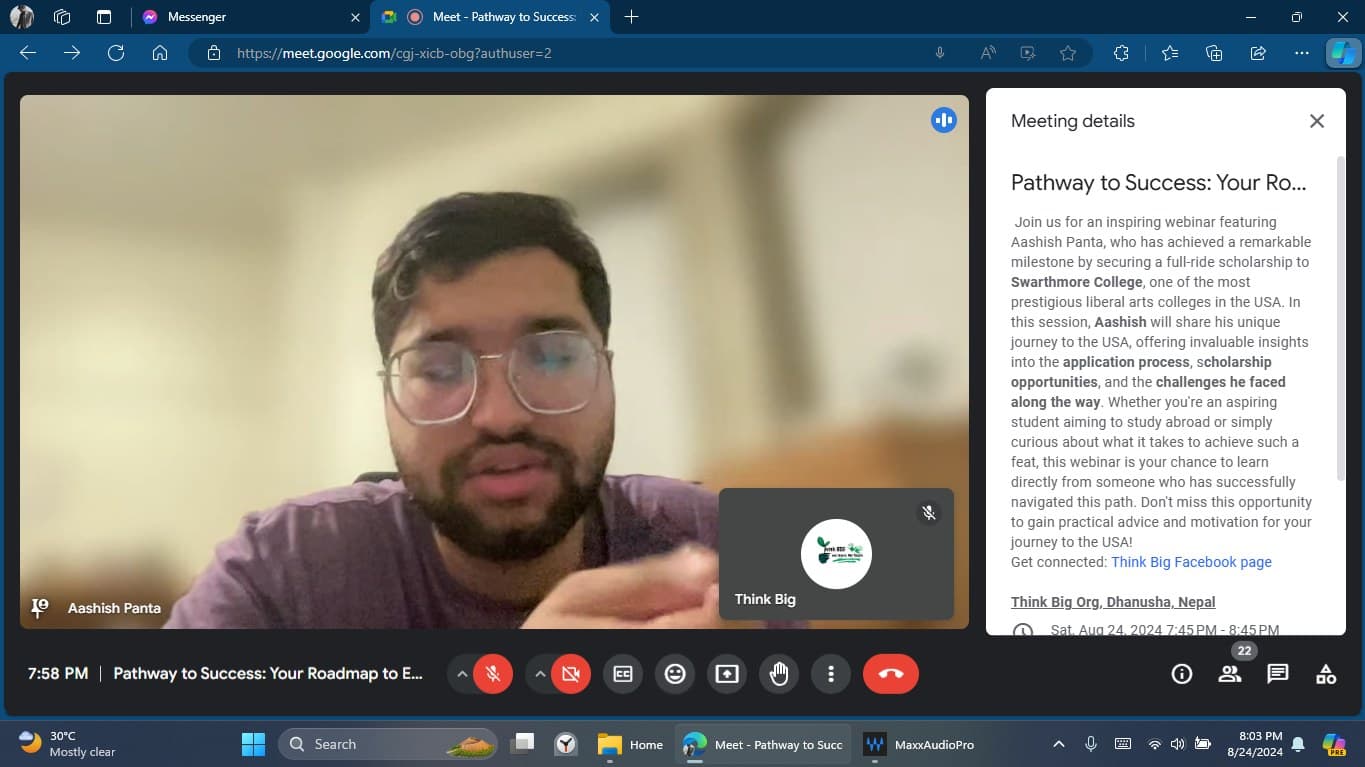Open Edge settings and more menu
Screen dimensions: 1365x767
click(x=1301, y=53)
